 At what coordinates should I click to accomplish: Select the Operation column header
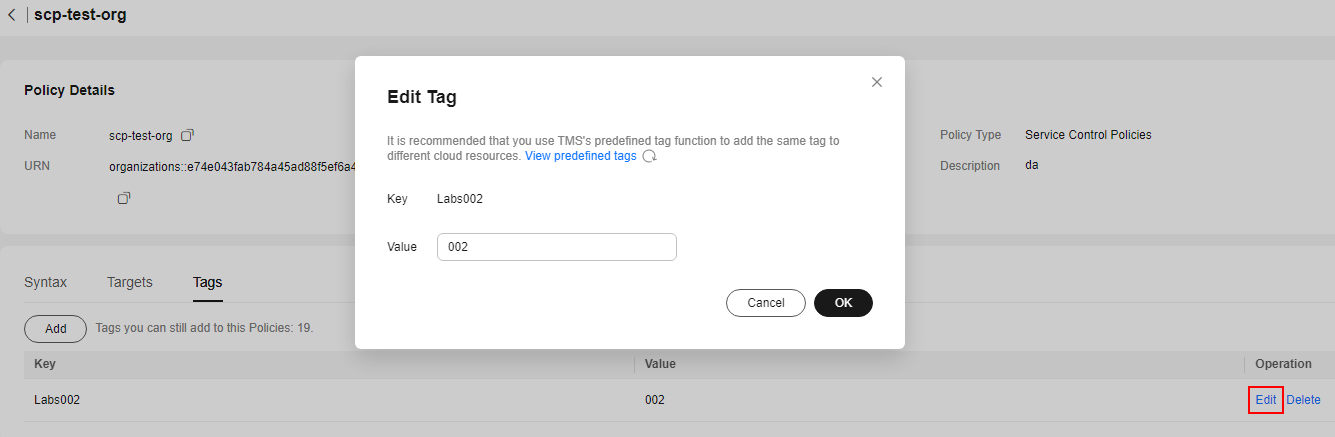point(1283,364)
